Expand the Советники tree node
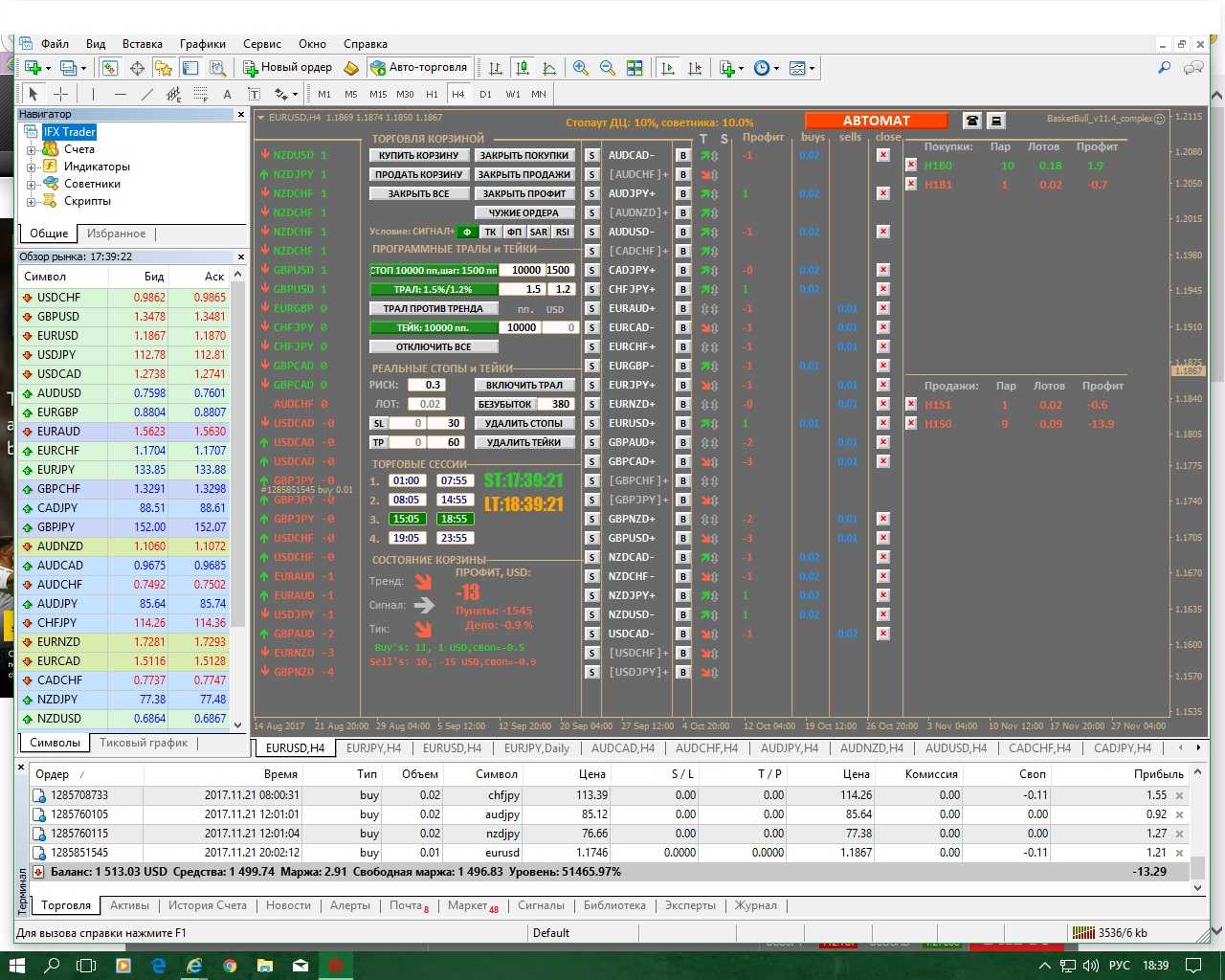The height and width of the screenshot is (980, 1225). (x=31, y=185)
